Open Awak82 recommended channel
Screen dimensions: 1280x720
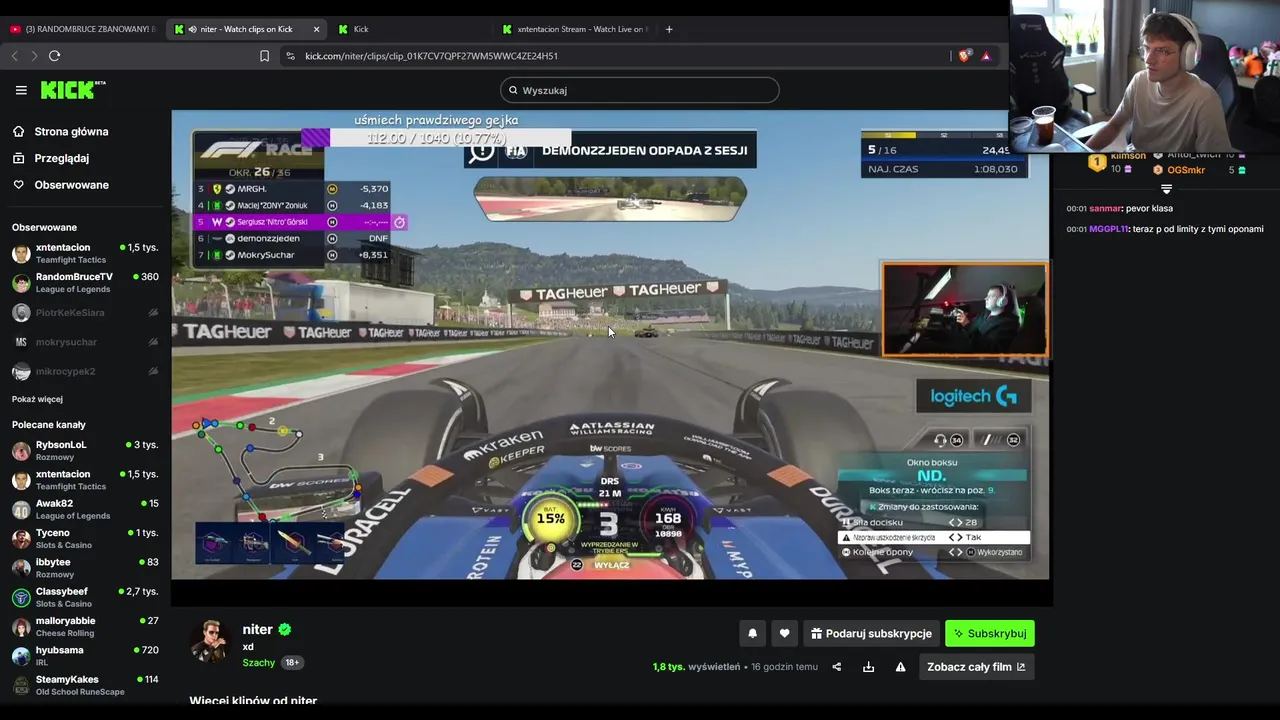pyautogui.click(x=85, y=509)
